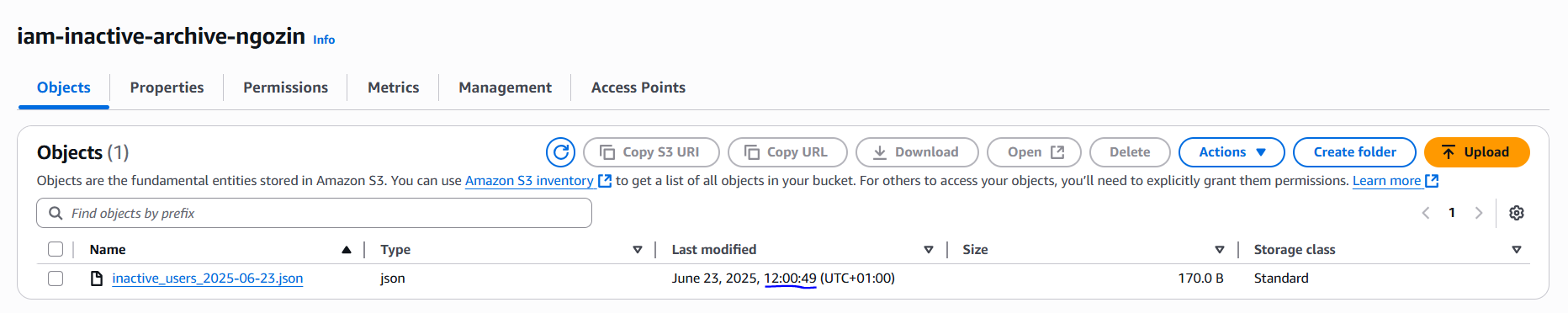Screen dimensions: 1568x313
Task: Check the inactive_users_2025-06-23.json row checkbox
Action: [x=56, y=279]
